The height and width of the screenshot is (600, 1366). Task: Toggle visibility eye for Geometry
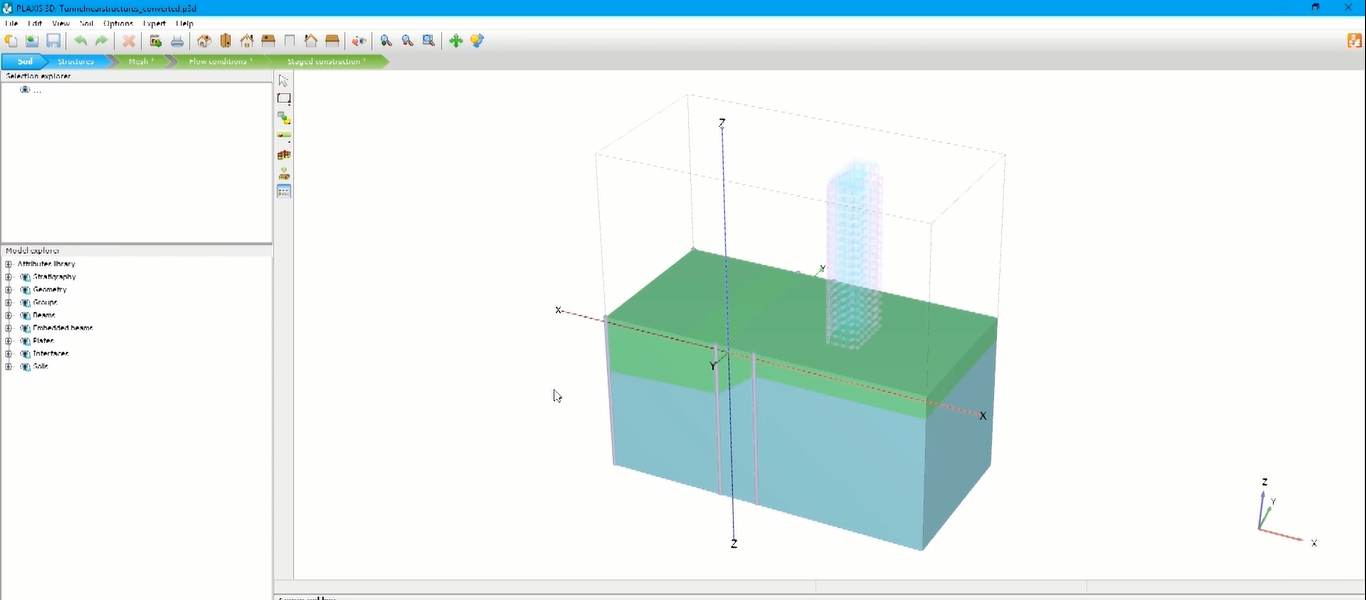(25, 290)
